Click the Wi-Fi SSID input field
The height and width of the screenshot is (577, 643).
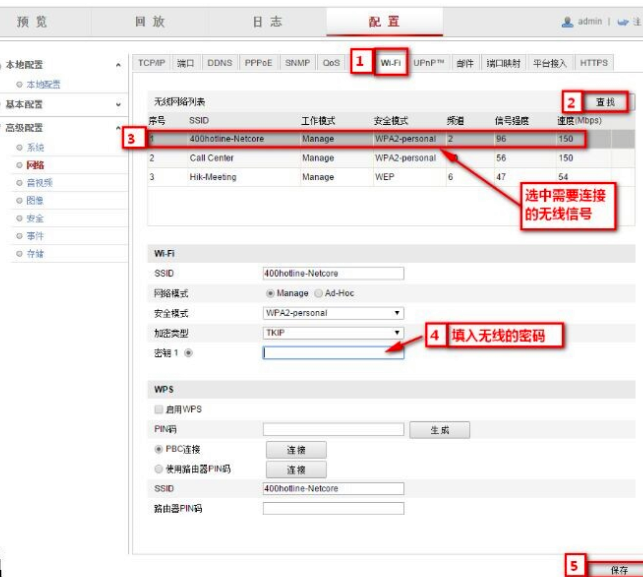[x=333, y=273]
